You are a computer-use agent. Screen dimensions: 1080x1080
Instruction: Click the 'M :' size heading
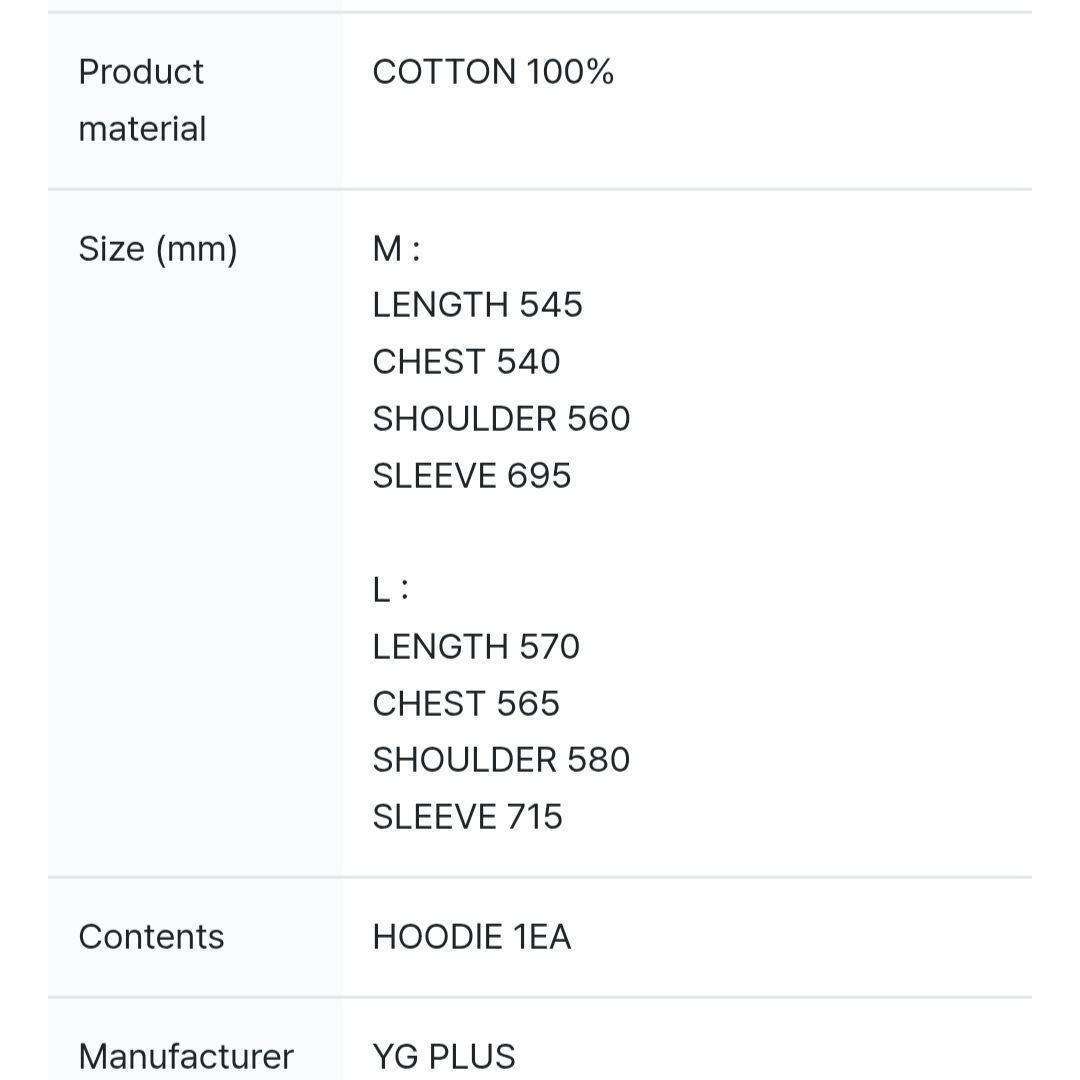coord(396,249)
